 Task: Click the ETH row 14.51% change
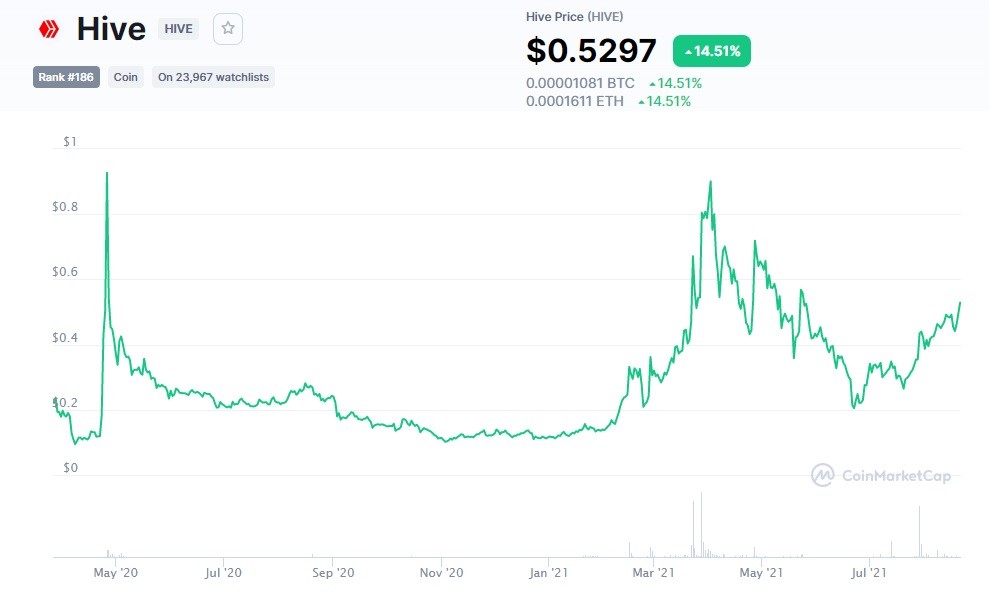pos(664,101)
